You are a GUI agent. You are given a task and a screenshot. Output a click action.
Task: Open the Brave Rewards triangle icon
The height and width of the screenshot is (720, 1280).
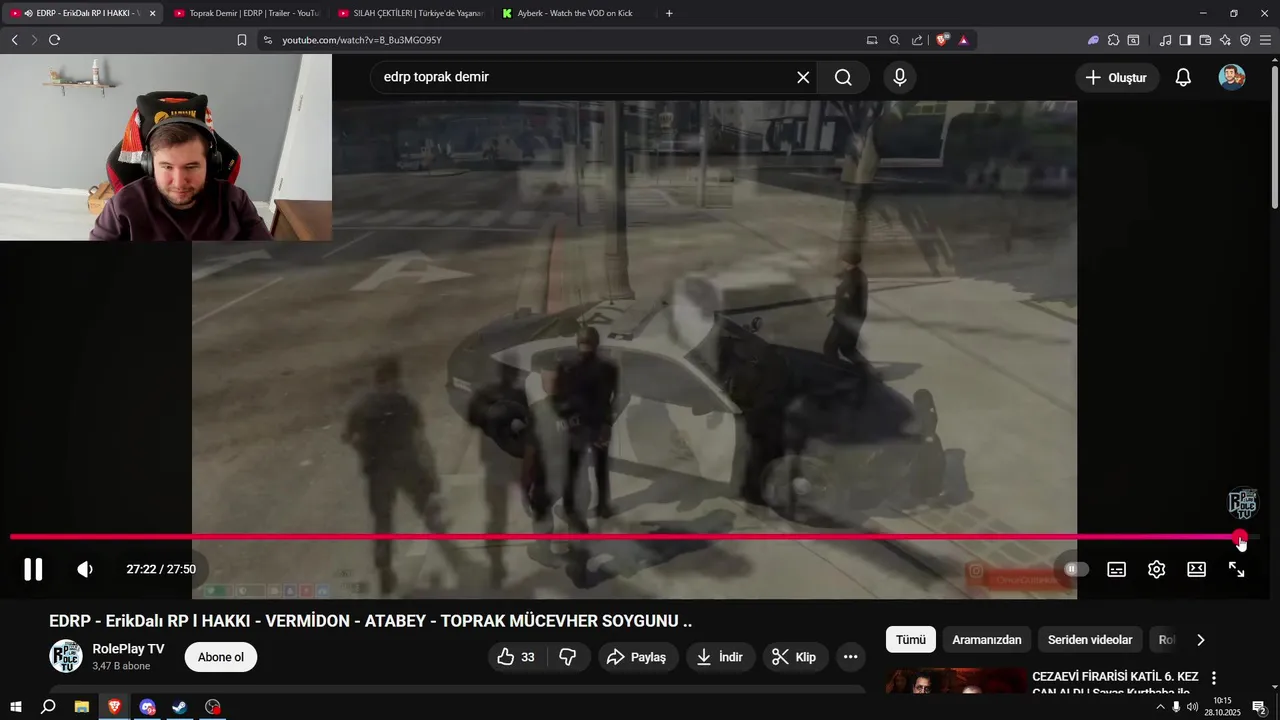pyautogui.click(x=963, y=40)
